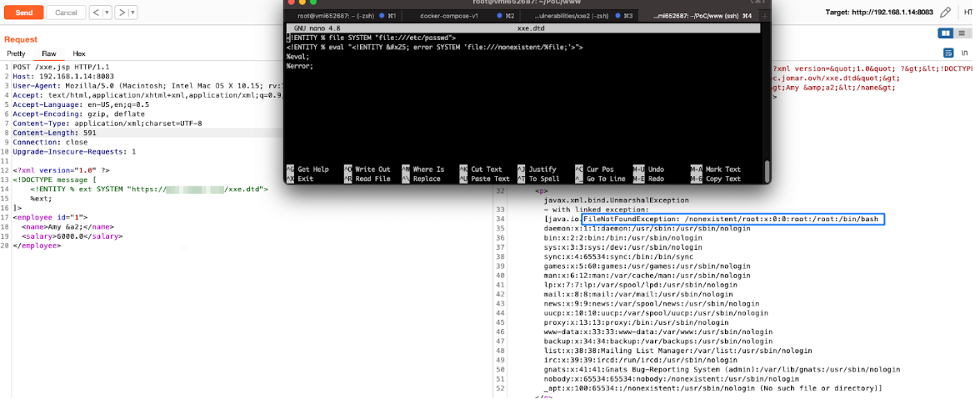
Task: Click the '<name>Amy &a2;</name>' line
Action: tap(67, 227)
